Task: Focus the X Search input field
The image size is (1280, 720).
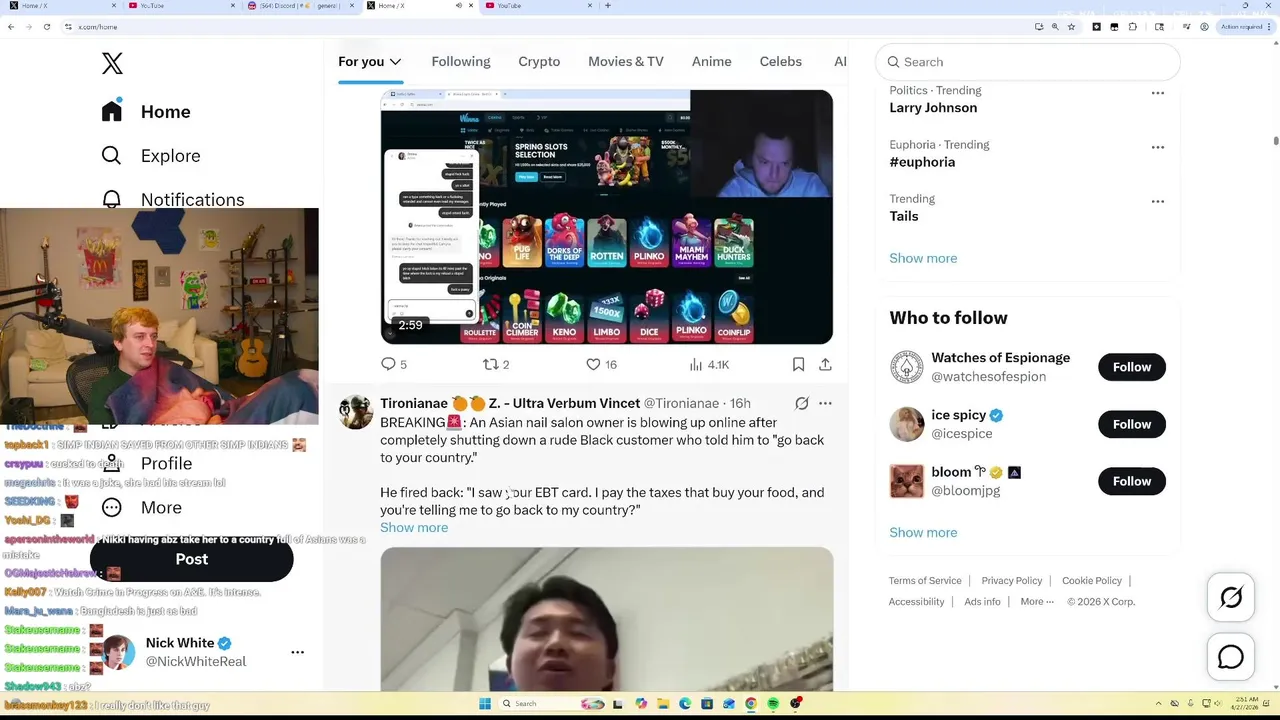Action: click(1028, 62)
